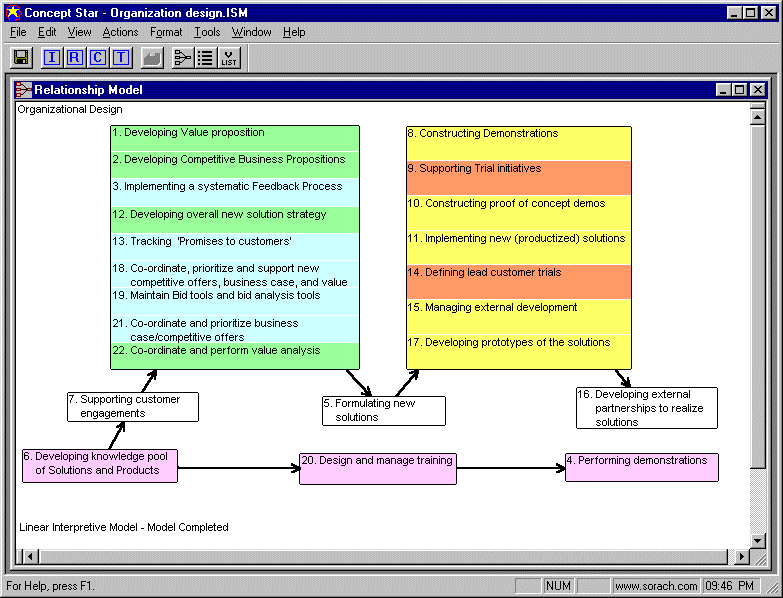783x598 pixels.
Task: Click the horizontal scrollbar left arrow
Action: point(30,556)
